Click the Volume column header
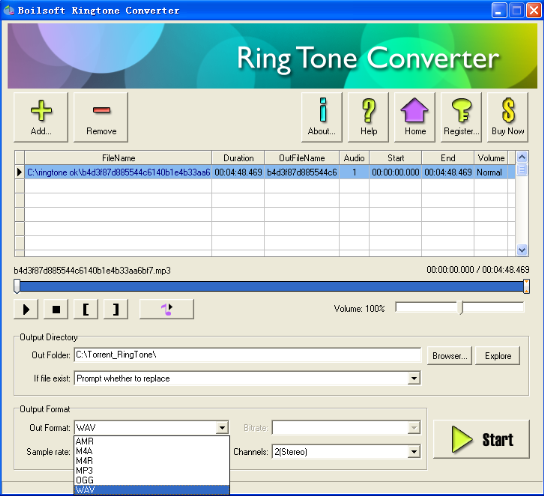 coord(491,158)
